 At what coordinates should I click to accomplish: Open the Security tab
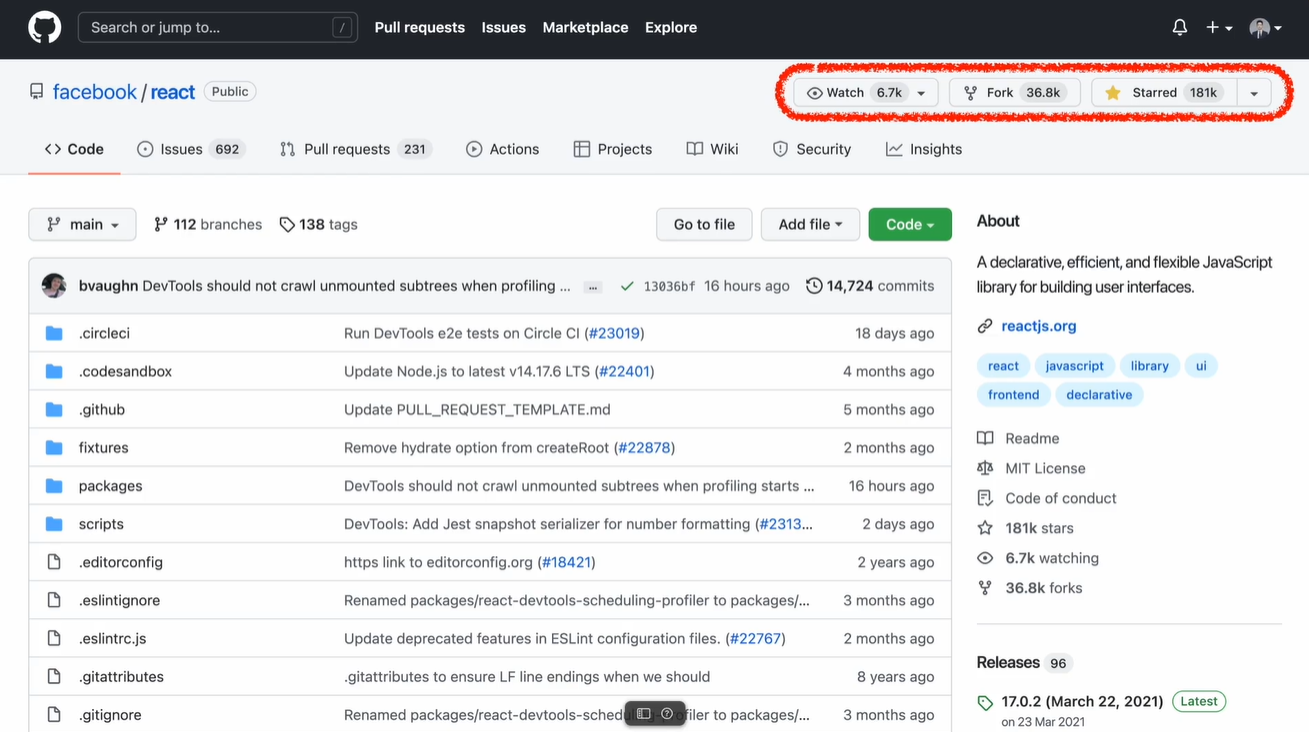point(812,149)
